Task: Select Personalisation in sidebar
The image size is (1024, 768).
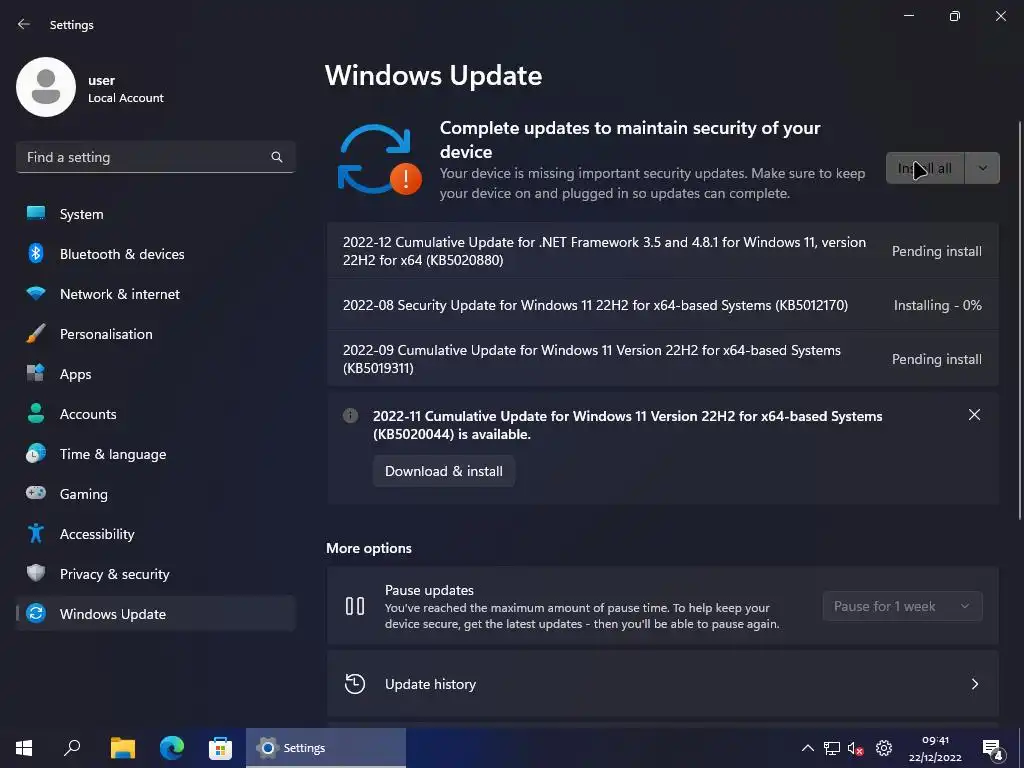Action: click(156, 333)
